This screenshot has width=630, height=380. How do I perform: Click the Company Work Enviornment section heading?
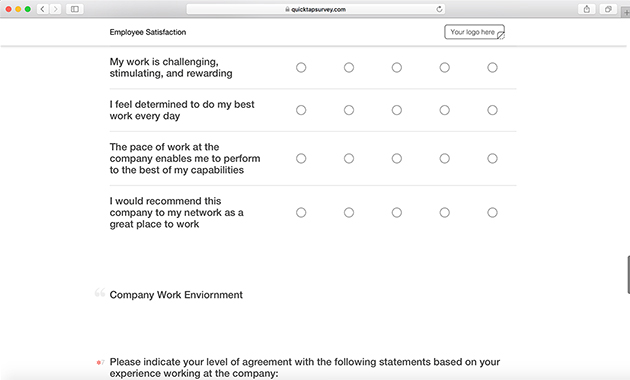(x=176, y=295)
